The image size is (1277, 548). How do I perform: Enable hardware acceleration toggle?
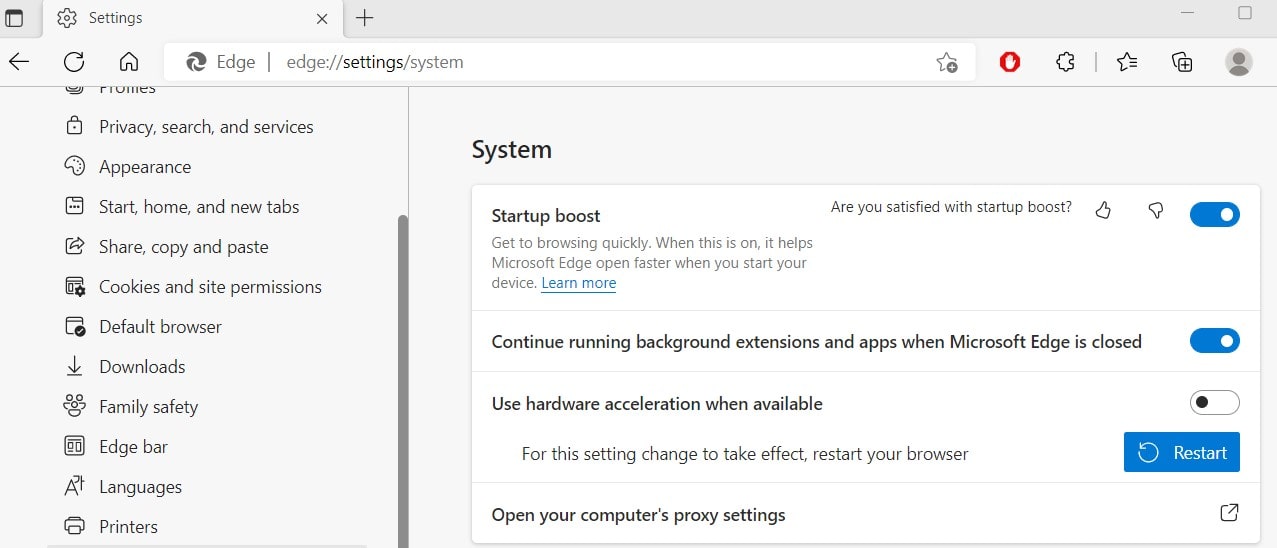1214,402
